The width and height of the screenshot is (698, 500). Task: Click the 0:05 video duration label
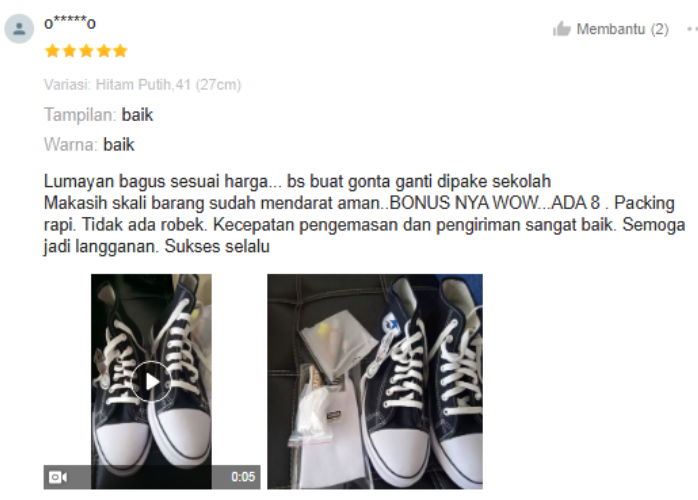pos(243,477)
